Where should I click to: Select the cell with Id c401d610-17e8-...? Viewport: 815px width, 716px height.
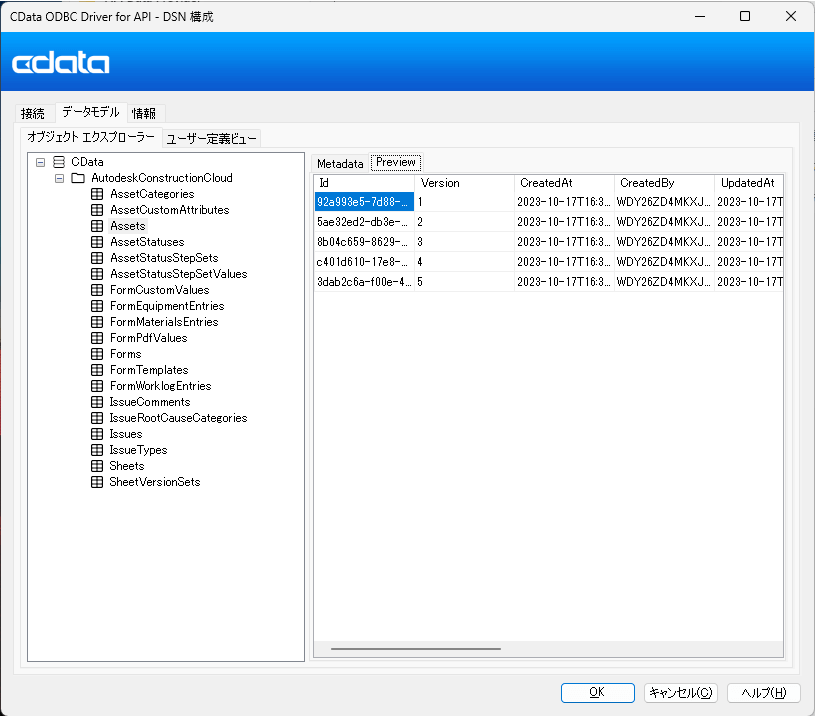pos(364,262)
